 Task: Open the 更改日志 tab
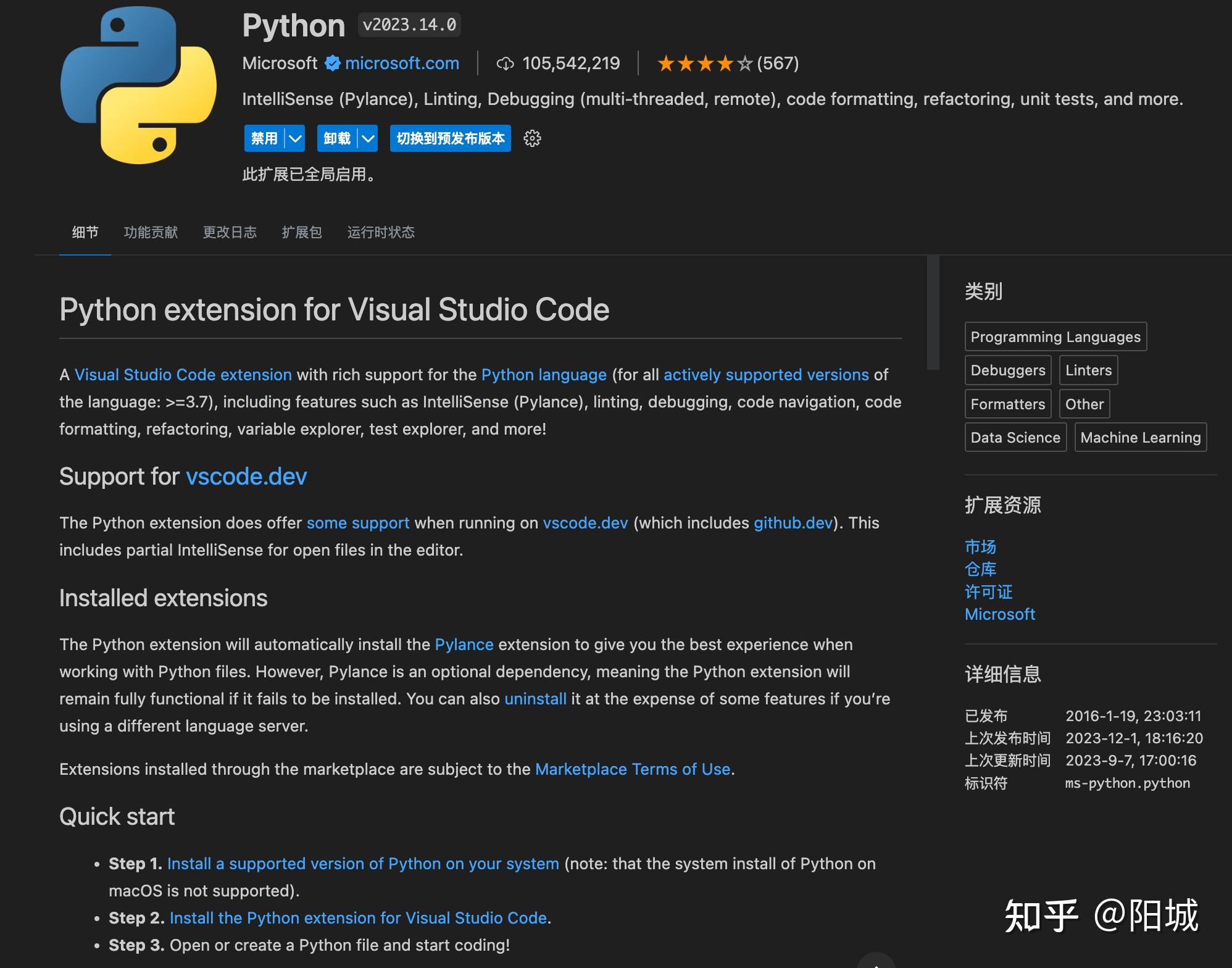coord(229,233)
